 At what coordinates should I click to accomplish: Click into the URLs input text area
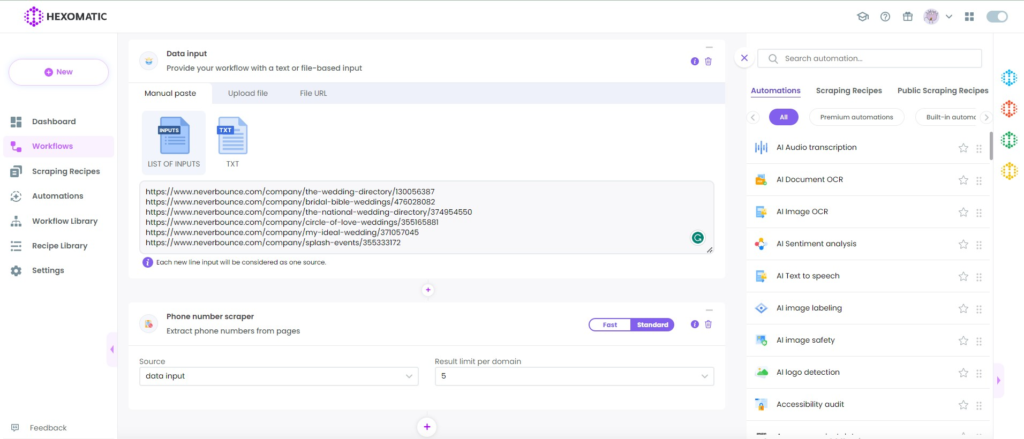[x=426, y=218]
